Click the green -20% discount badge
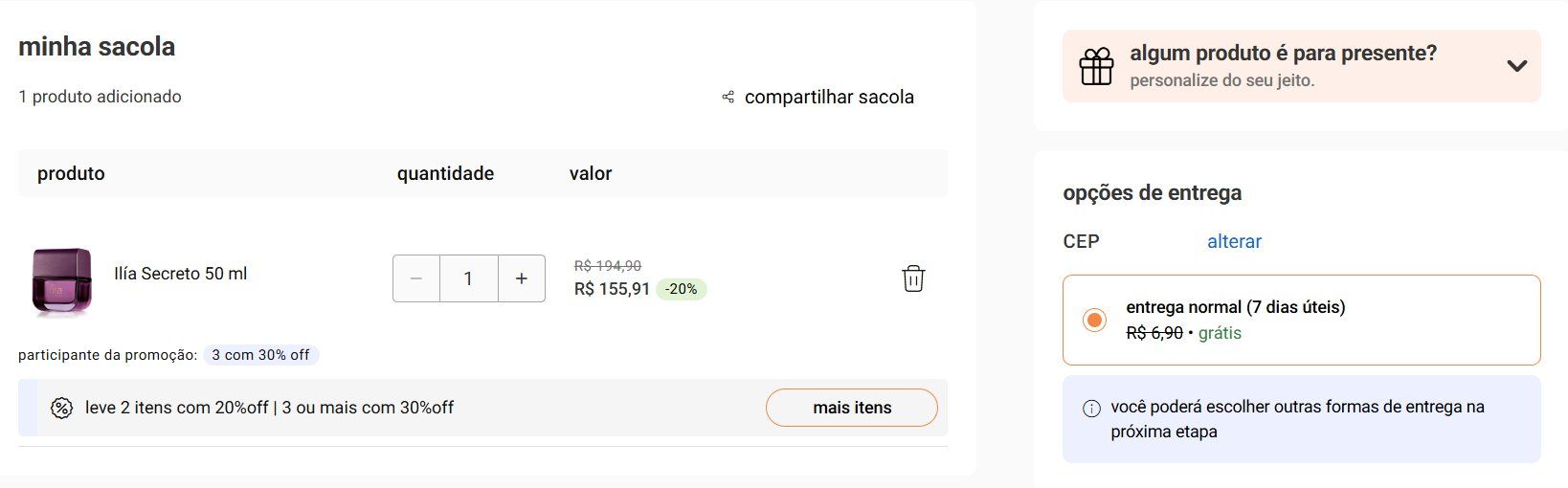The width and height of the screenshot is (1568, 488). tap(682, 289)
